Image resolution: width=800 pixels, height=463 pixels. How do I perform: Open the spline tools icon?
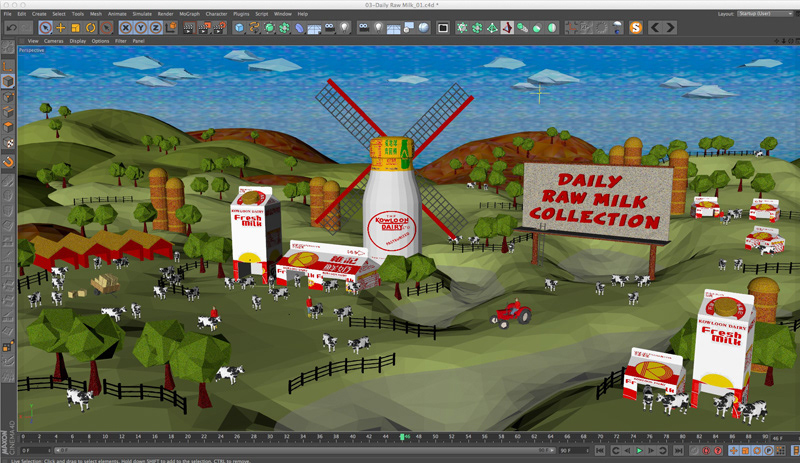[x=254, y=28]
